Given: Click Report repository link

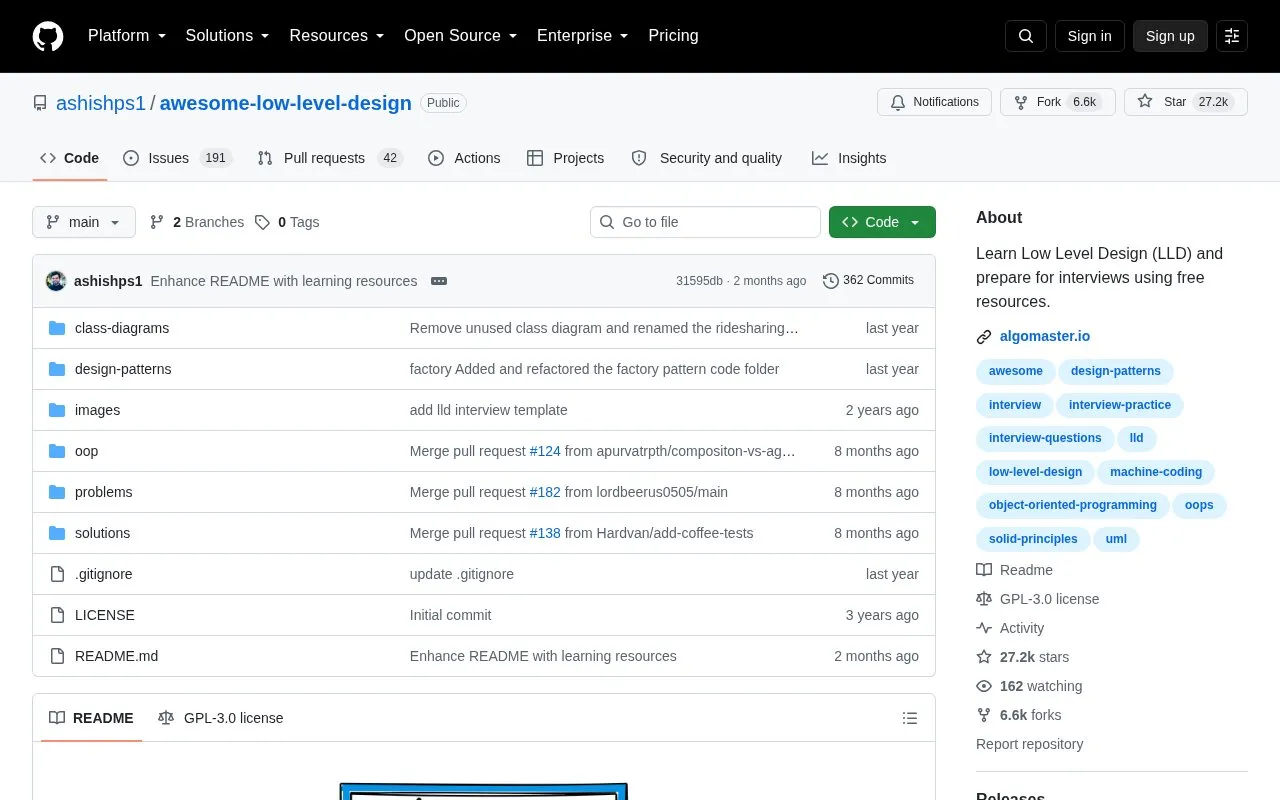Looking at the screenshot, I should coord(1029,744).
